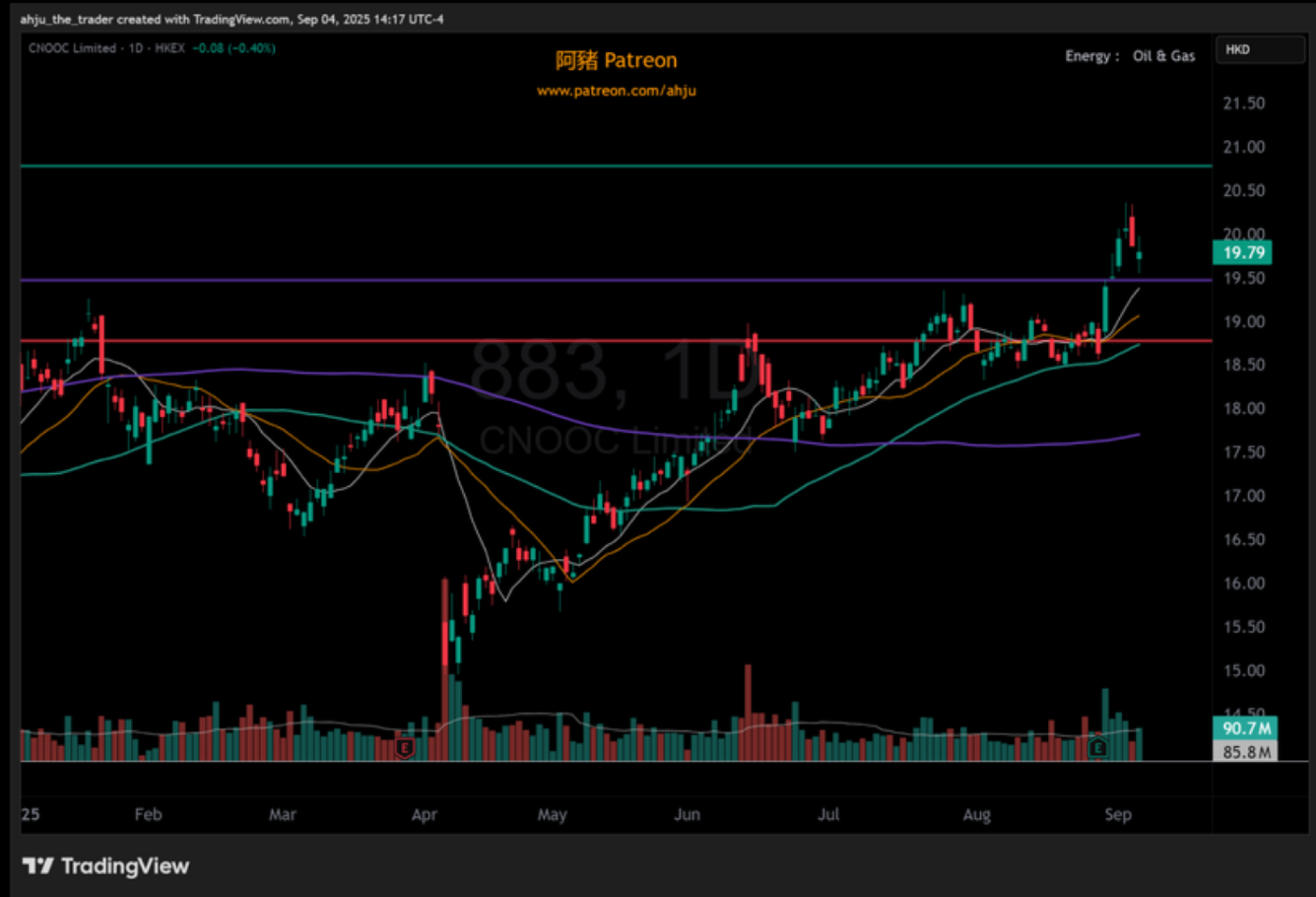This screenshot has height=897, width=1316.
Task: Click the TradingView logo at bottom left
Action: tap(106, 866)
